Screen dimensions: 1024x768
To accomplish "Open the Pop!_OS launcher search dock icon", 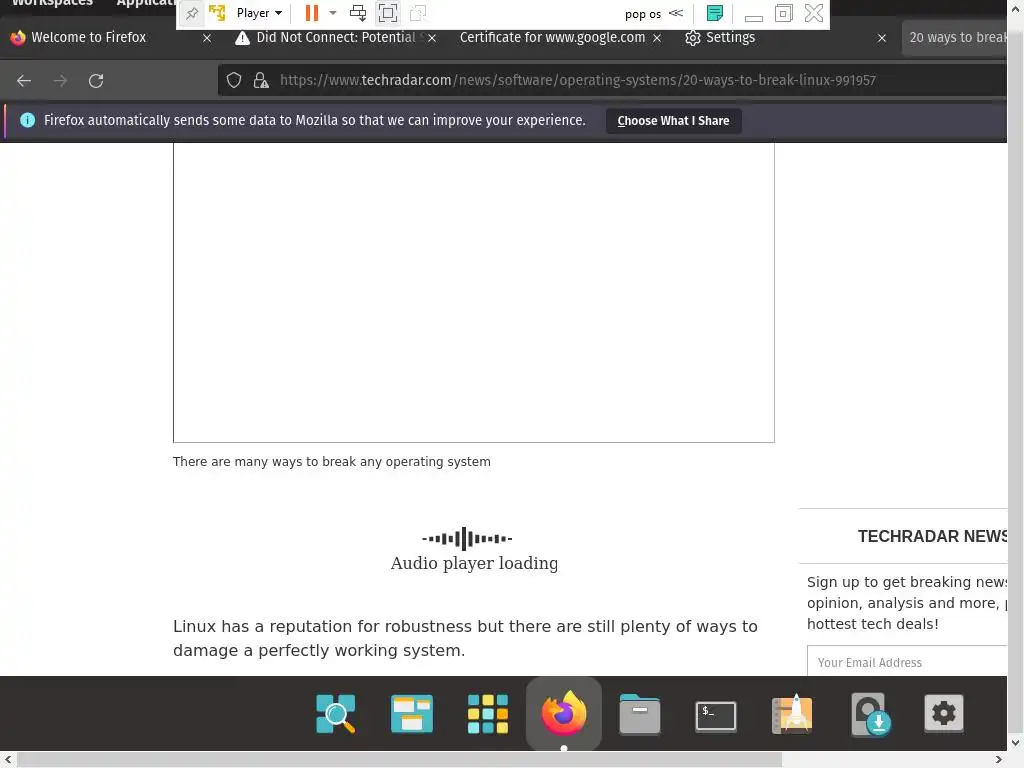I will coord(336,714).
